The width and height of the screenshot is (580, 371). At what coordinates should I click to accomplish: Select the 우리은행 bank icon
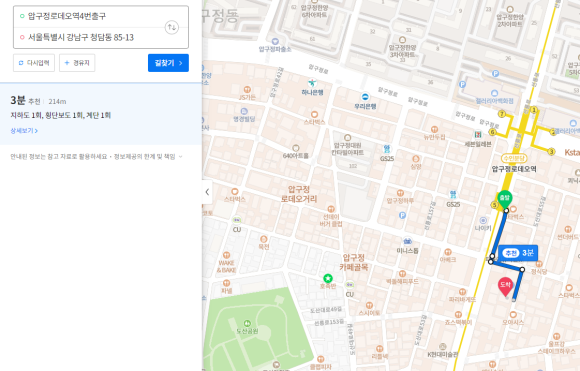(x=365, y=97)
